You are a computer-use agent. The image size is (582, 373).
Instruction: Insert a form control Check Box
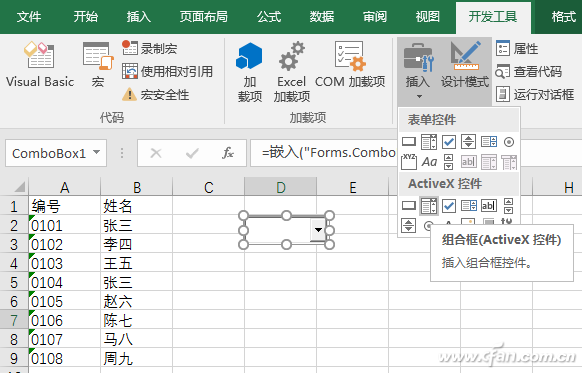(449, 142)
